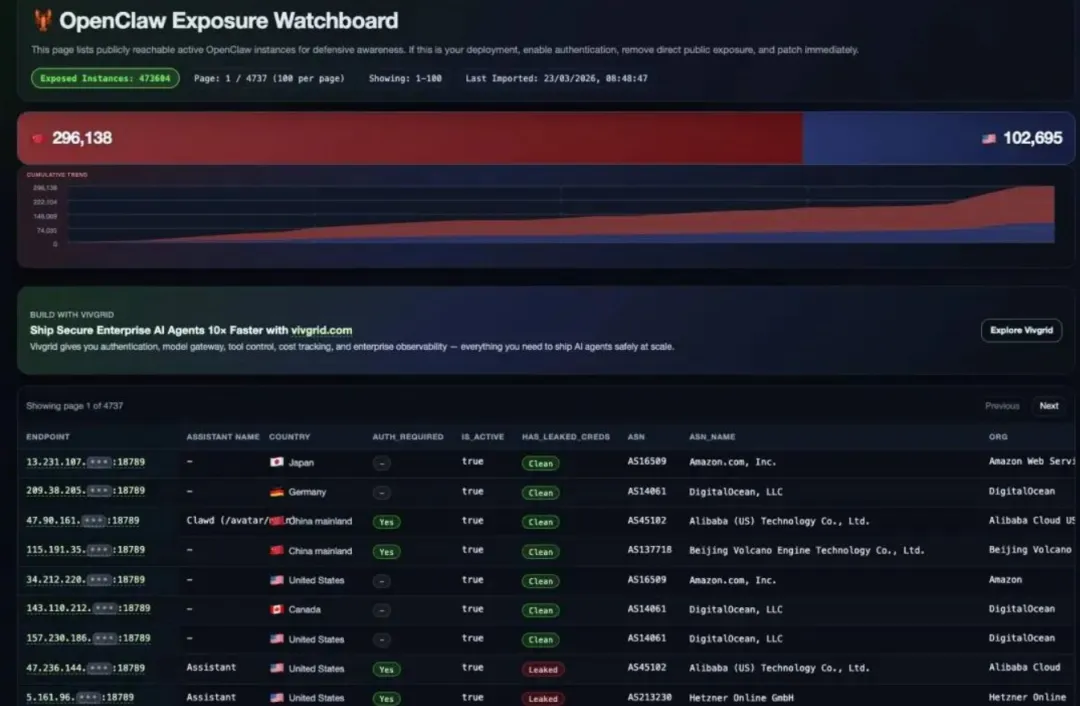Click the ORG column header

pyautogui.click(x=998, y=437)
